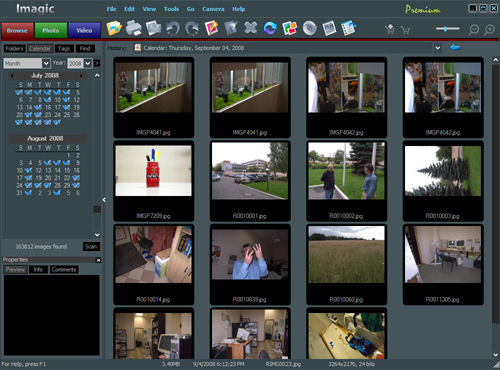The height and width of the screenshot is (370, 500).
Task: Open the View menu
Action: click(149, 9)
